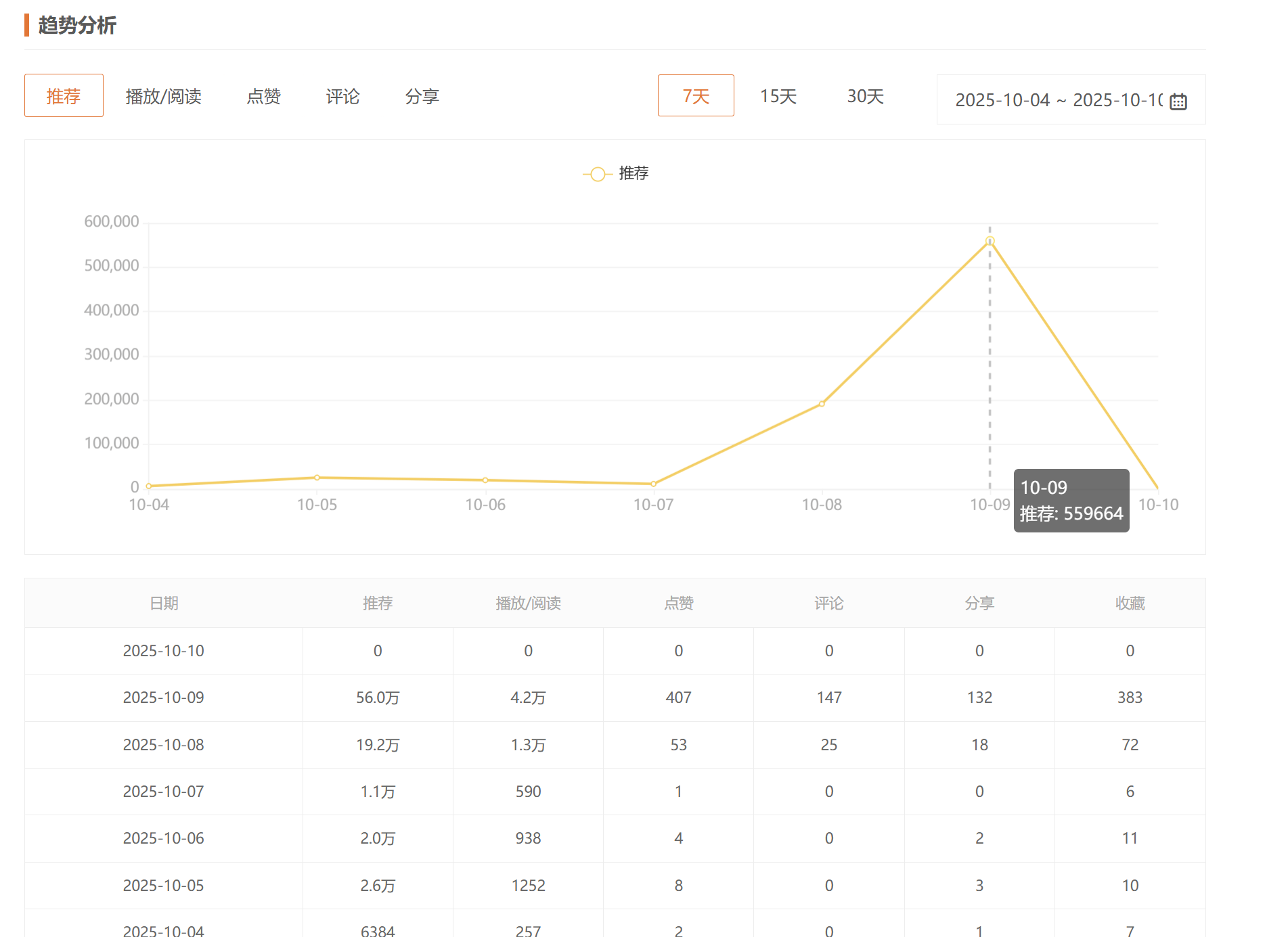Image resolution: width=1288 pixels, height=937 pixels.
Task: Click the 147 comments cell
Action: 829,698
